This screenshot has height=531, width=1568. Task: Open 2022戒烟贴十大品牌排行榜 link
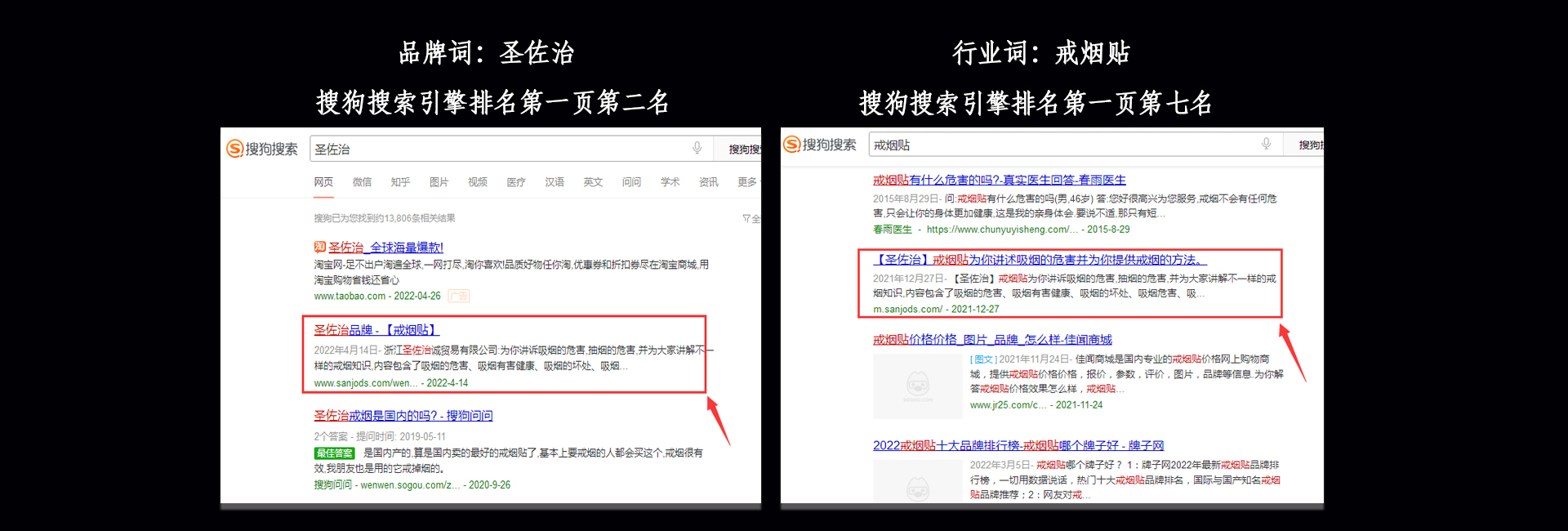point(1018,445)
